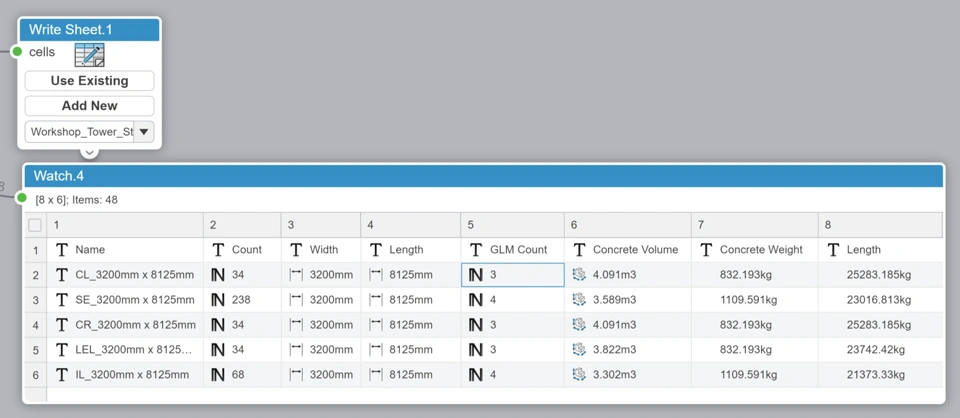
Task: Click the number icon in GLM Count row 6
Action: click(476, 375)
